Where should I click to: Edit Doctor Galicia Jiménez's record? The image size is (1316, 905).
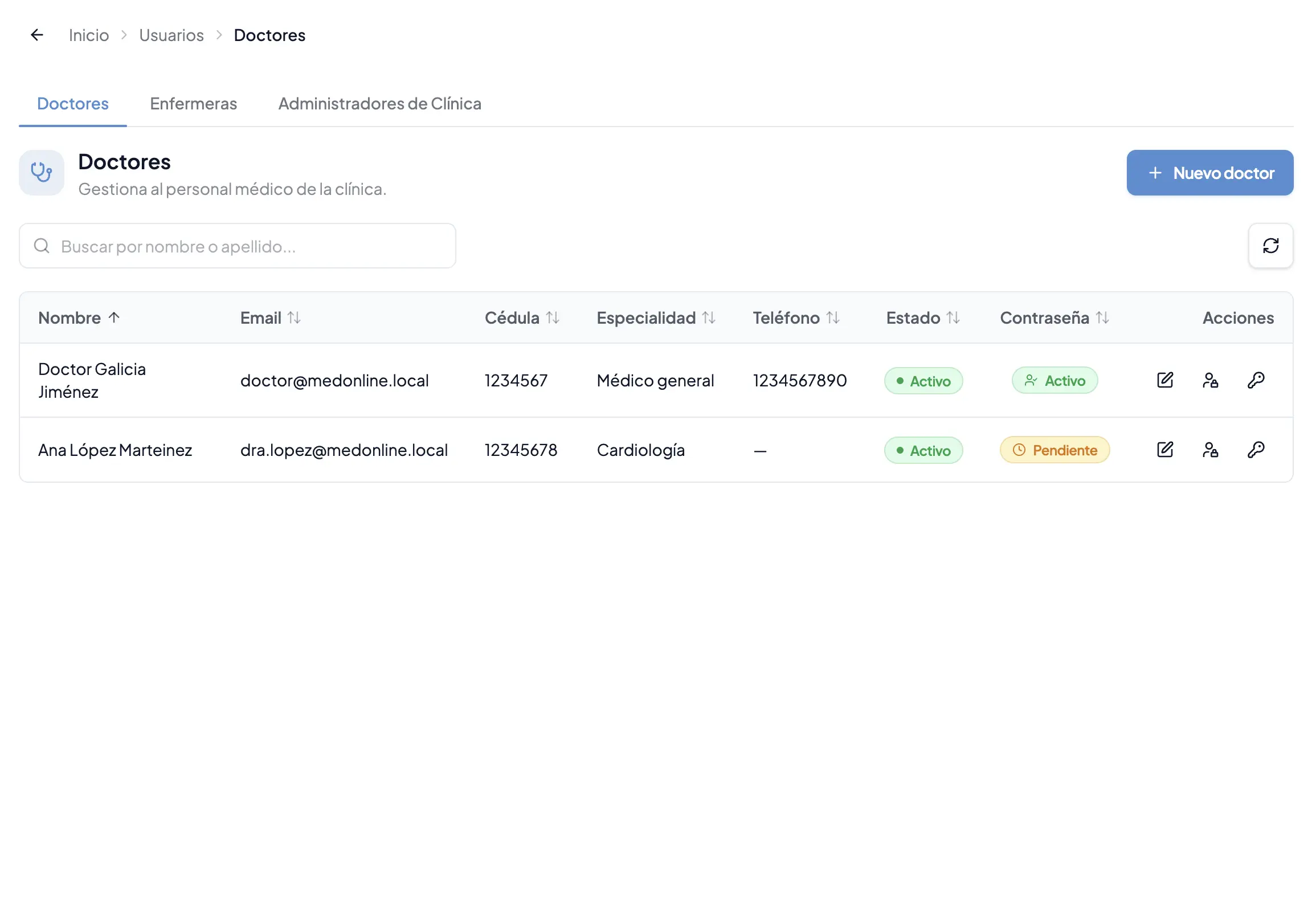coord(1165,380)
